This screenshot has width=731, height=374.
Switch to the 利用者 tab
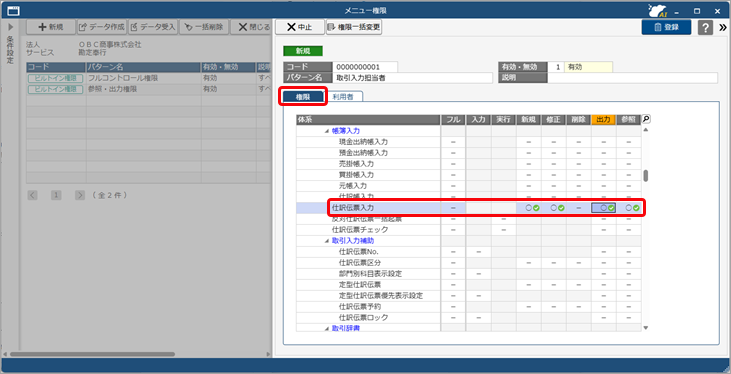(x=343, y=97)
